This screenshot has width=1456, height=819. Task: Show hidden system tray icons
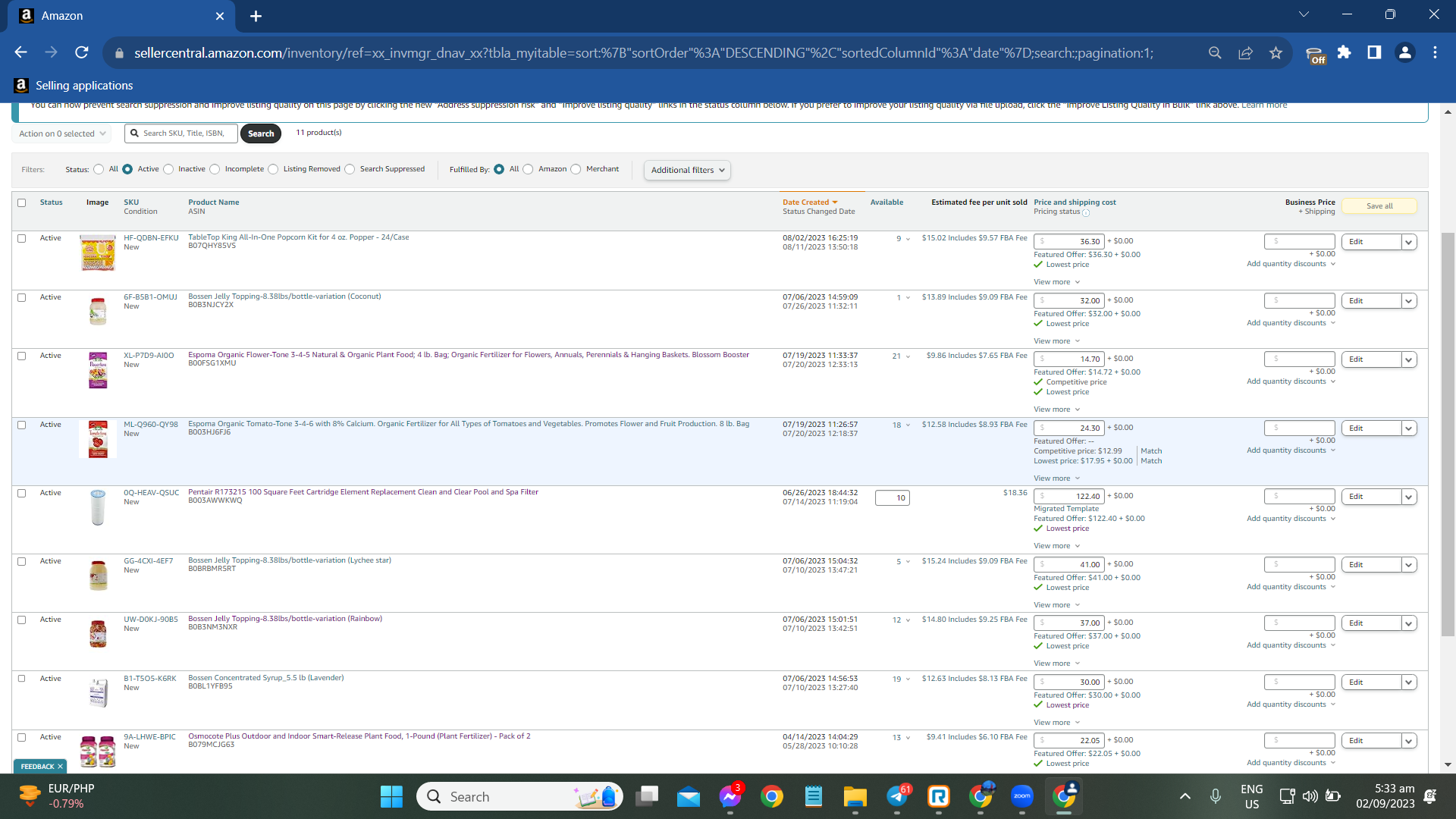pyautogui.click(x=1185, y=796)
